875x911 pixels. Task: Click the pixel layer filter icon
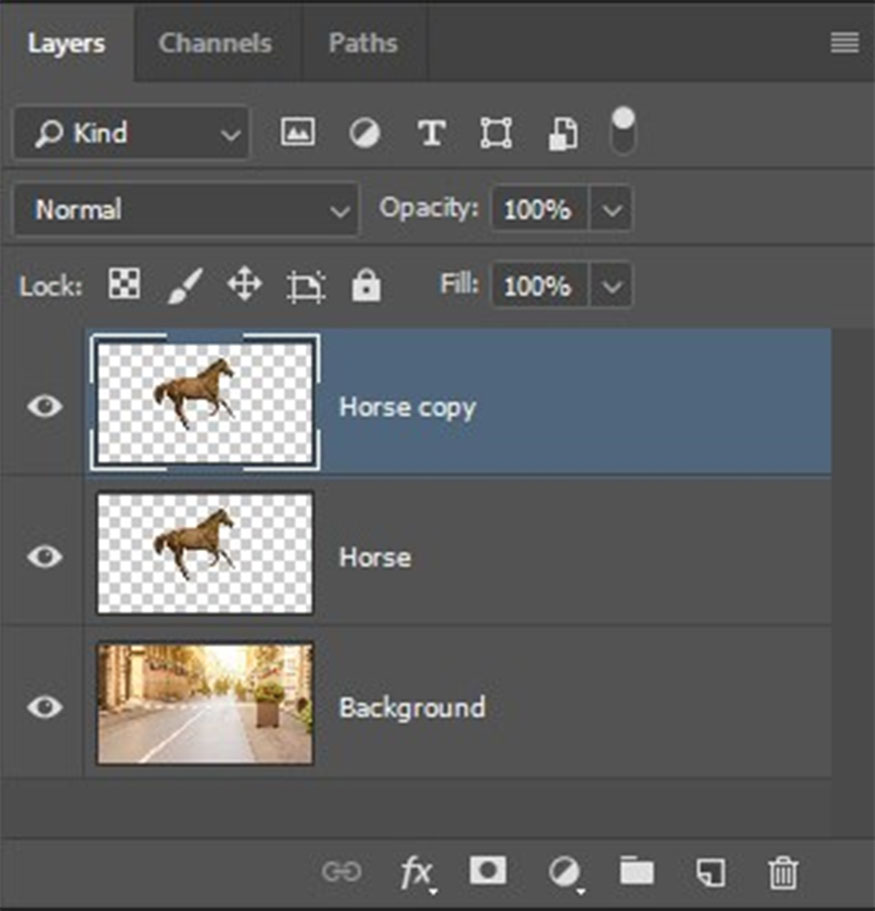[297, 133]
